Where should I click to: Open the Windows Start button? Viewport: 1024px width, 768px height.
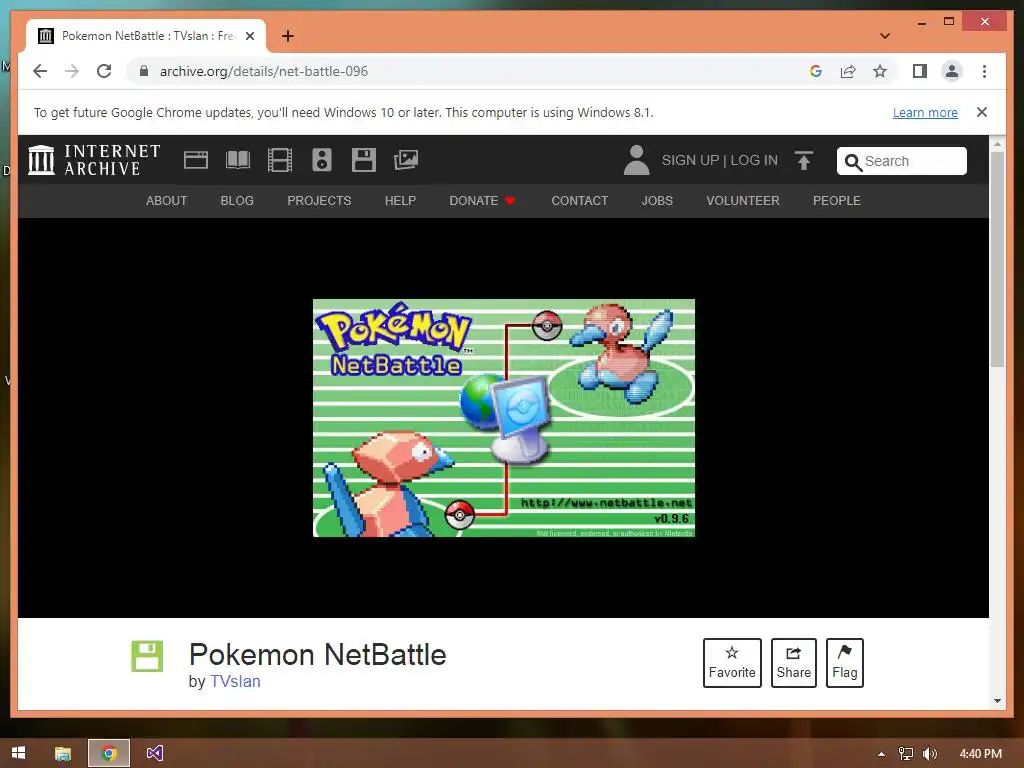tap(19, 754)
